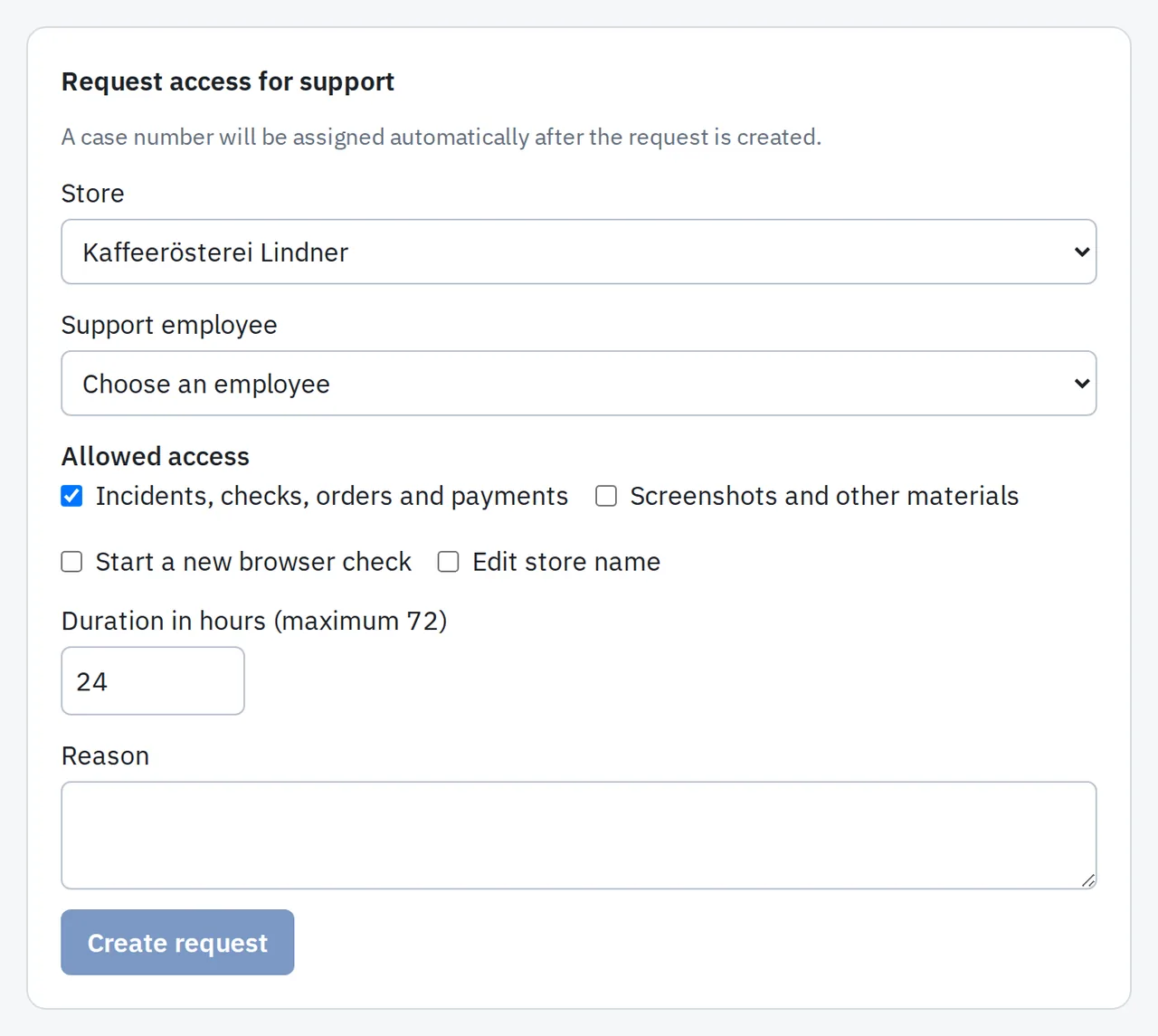Open the Support employee dropdown

point(579,384)
